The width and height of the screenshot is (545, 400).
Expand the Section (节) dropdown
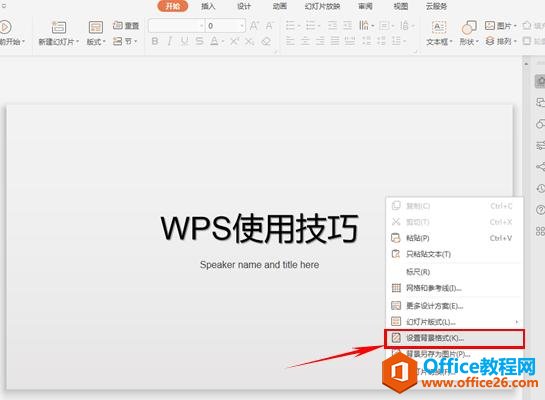(x=125, y=41)
